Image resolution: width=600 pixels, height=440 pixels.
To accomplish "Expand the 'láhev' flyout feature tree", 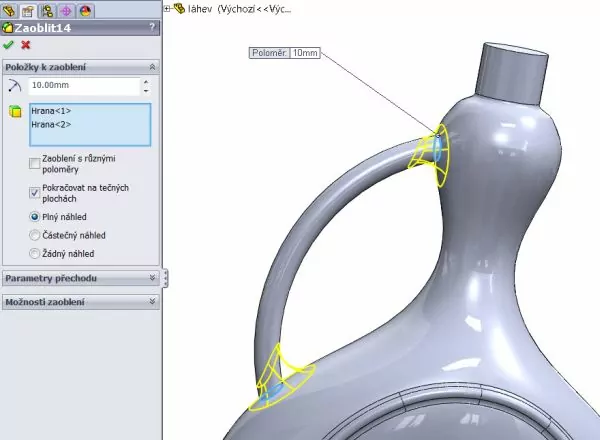I will tap(166, 10).
